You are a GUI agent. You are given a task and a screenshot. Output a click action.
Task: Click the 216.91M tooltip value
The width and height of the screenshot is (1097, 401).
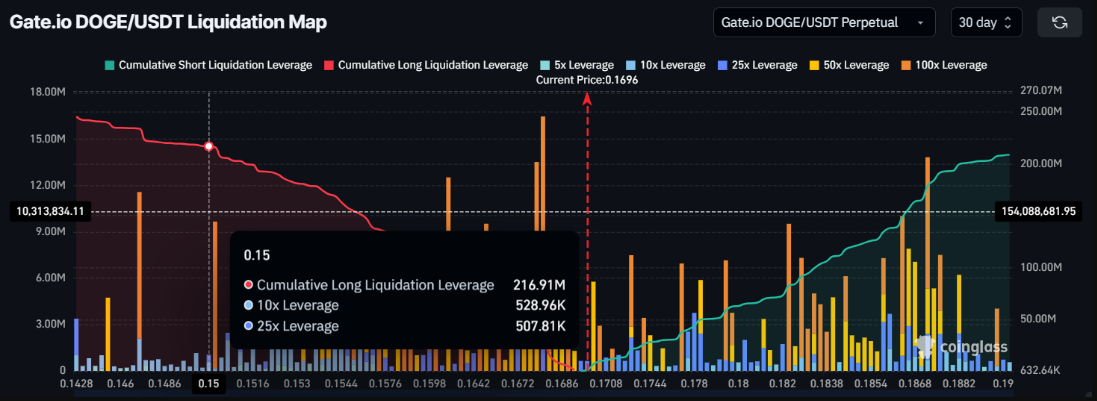tap(539, 286)
